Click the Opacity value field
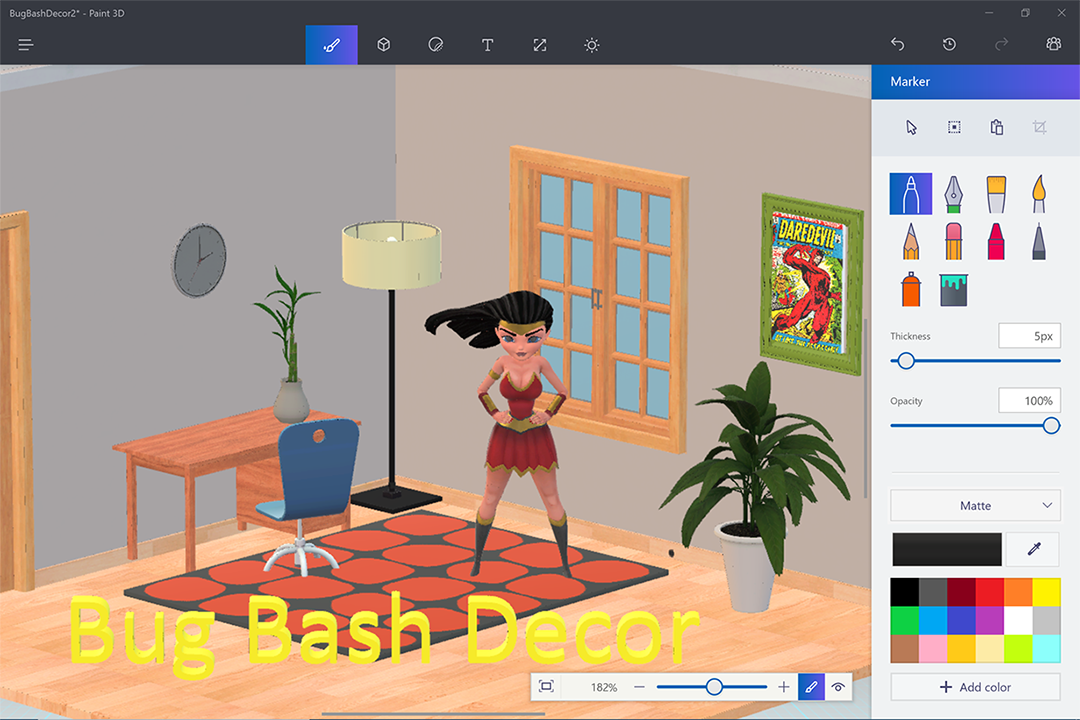Screen dimensions: 1080x720 click(x=1029, y=401)
